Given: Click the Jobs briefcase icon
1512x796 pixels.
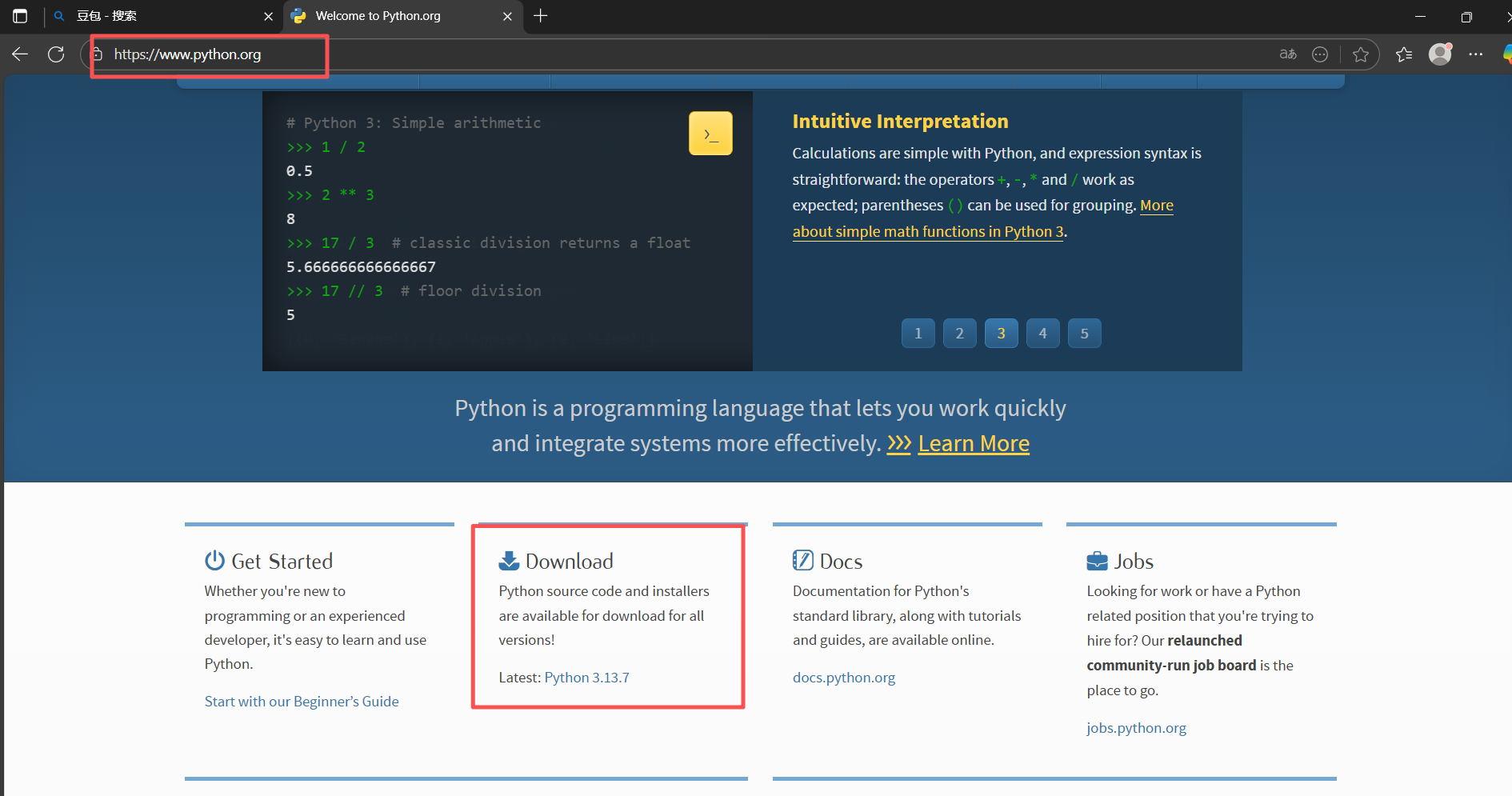Looking at the screenshot, I should 1097,561.
